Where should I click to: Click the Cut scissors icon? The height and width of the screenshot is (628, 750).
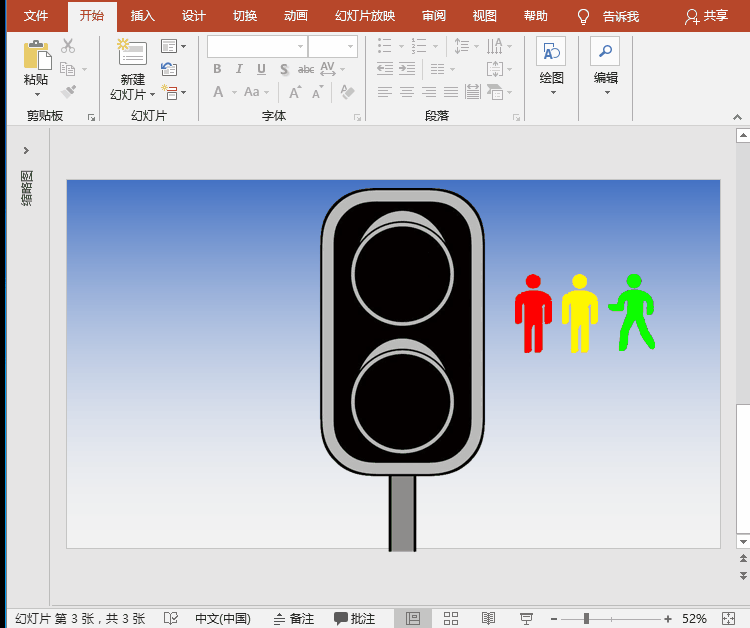[68, 46]
